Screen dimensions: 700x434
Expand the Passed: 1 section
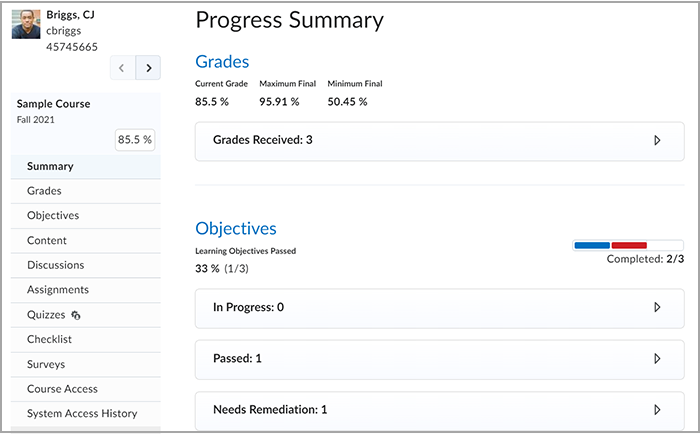click(439, 359)
